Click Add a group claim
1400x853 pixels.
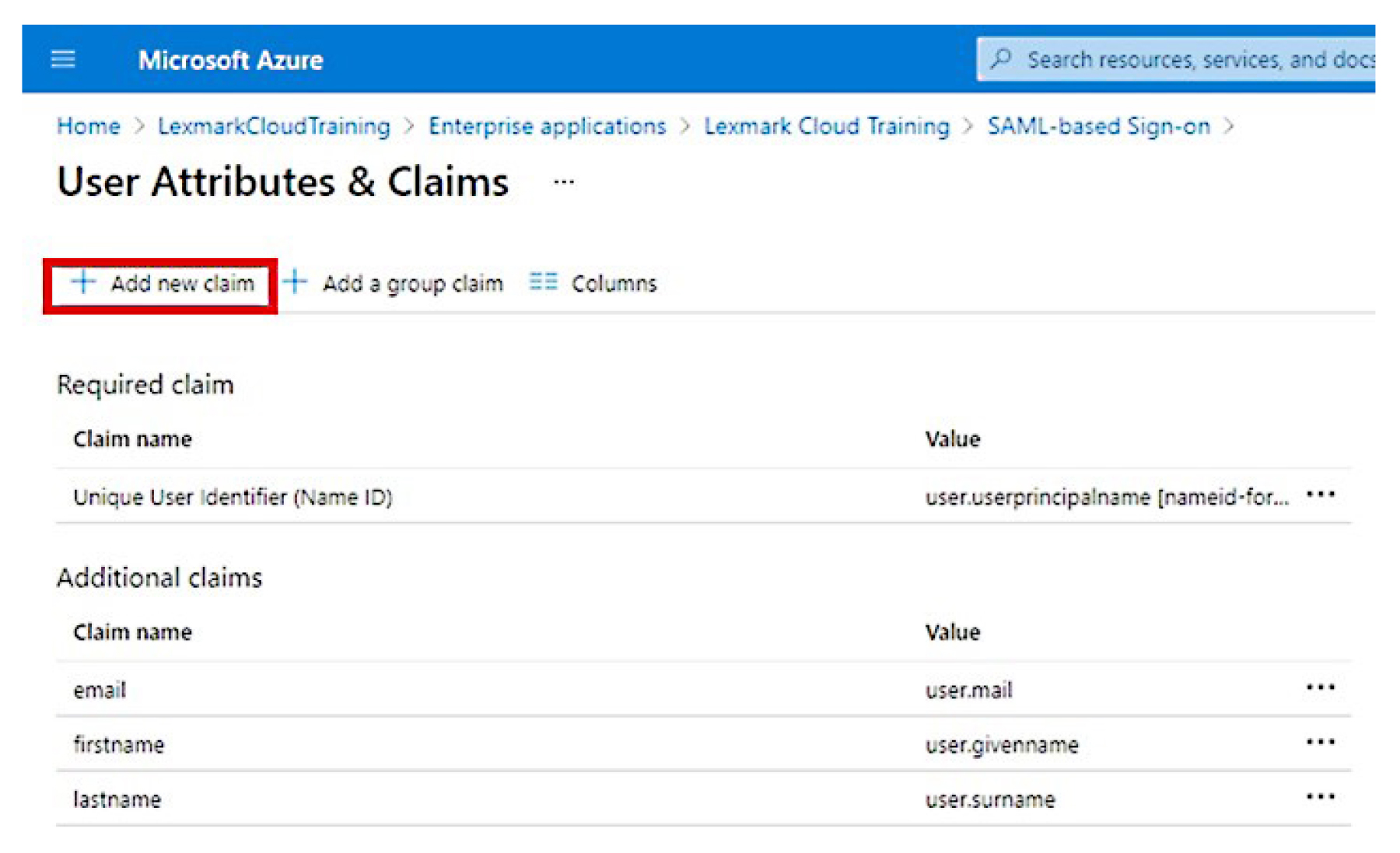click(x=411, y=283)
